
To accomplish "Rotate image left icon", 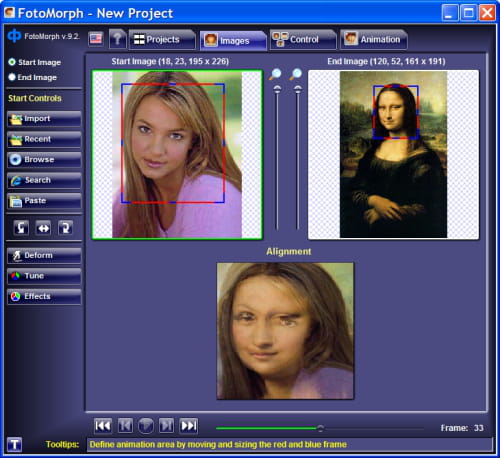I will [21, 228].
